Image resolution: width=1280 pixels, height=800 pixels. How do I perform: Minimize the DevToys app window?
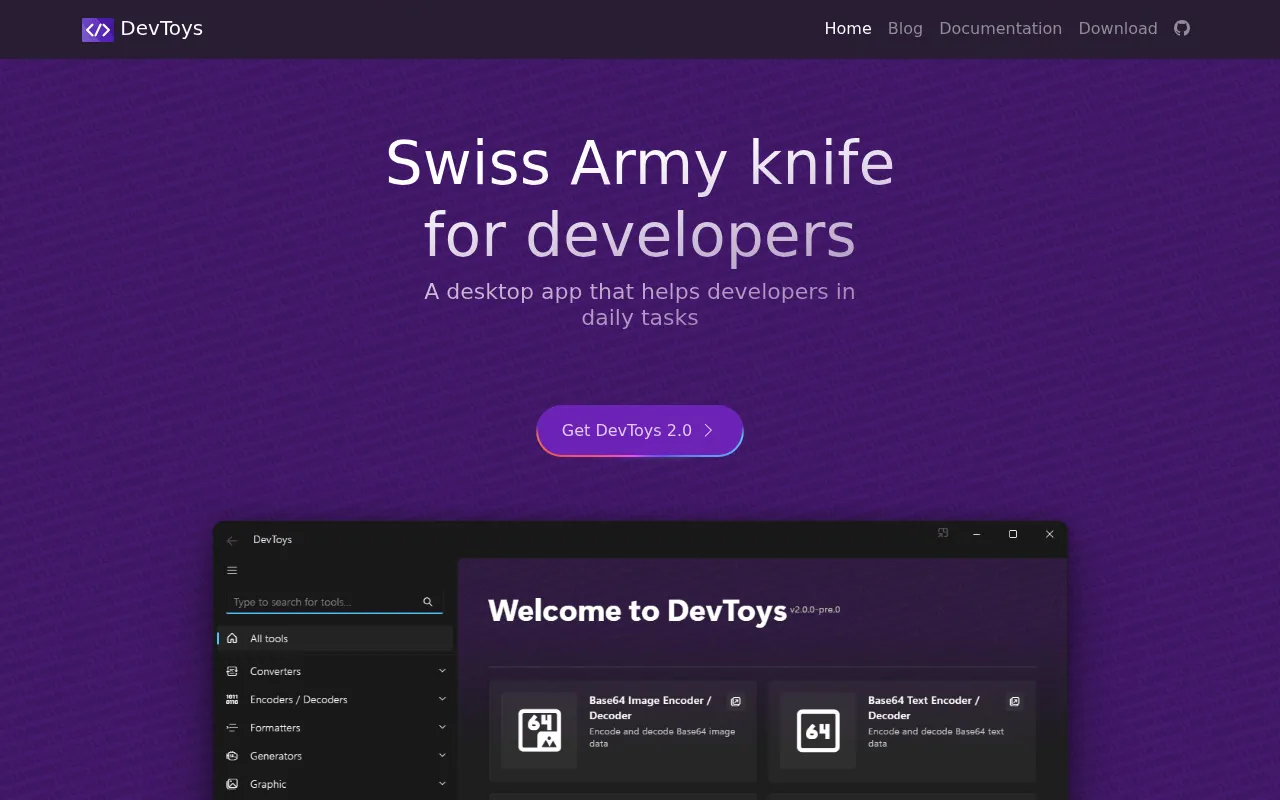(x=977, y=534)
